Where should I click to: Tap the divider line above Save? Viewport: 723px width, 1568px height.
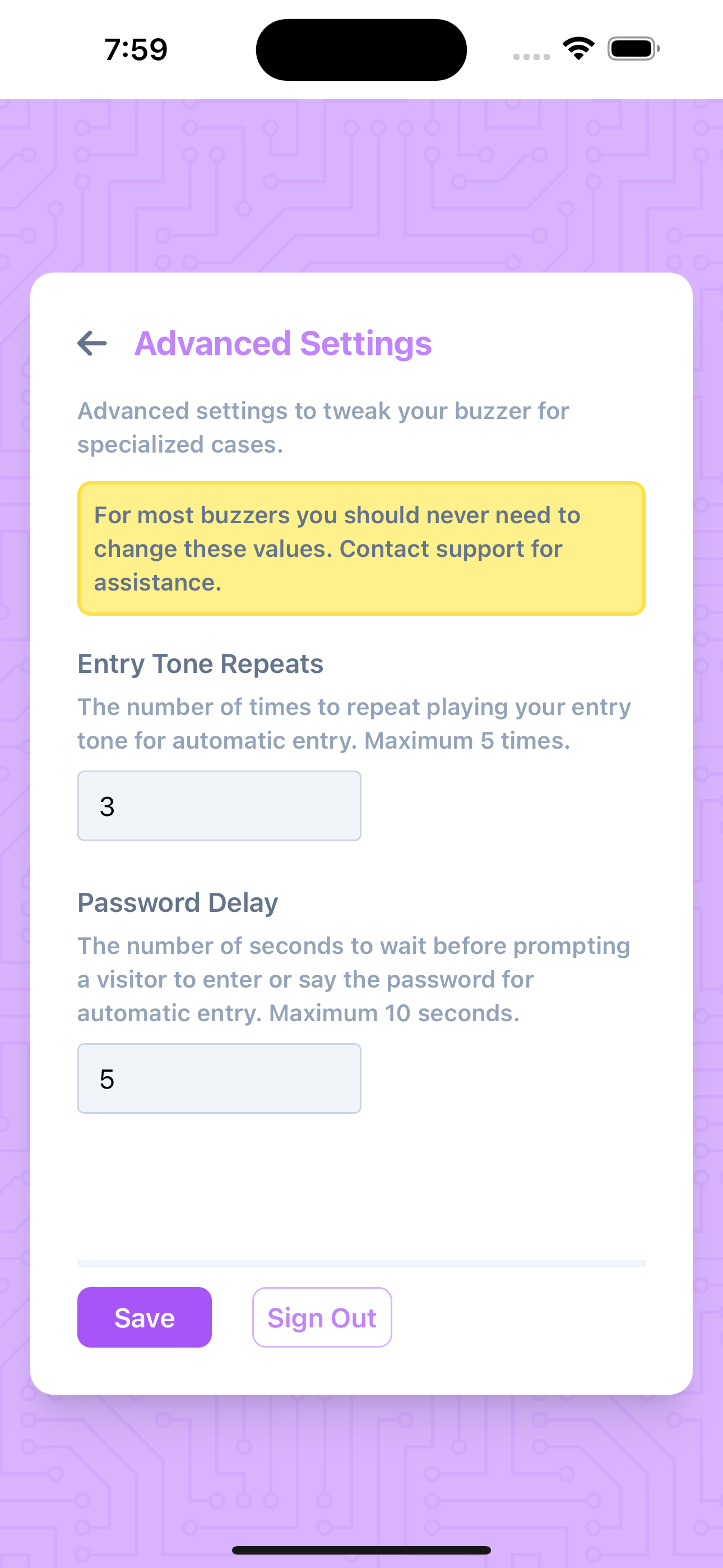(x=361, y=1263)
